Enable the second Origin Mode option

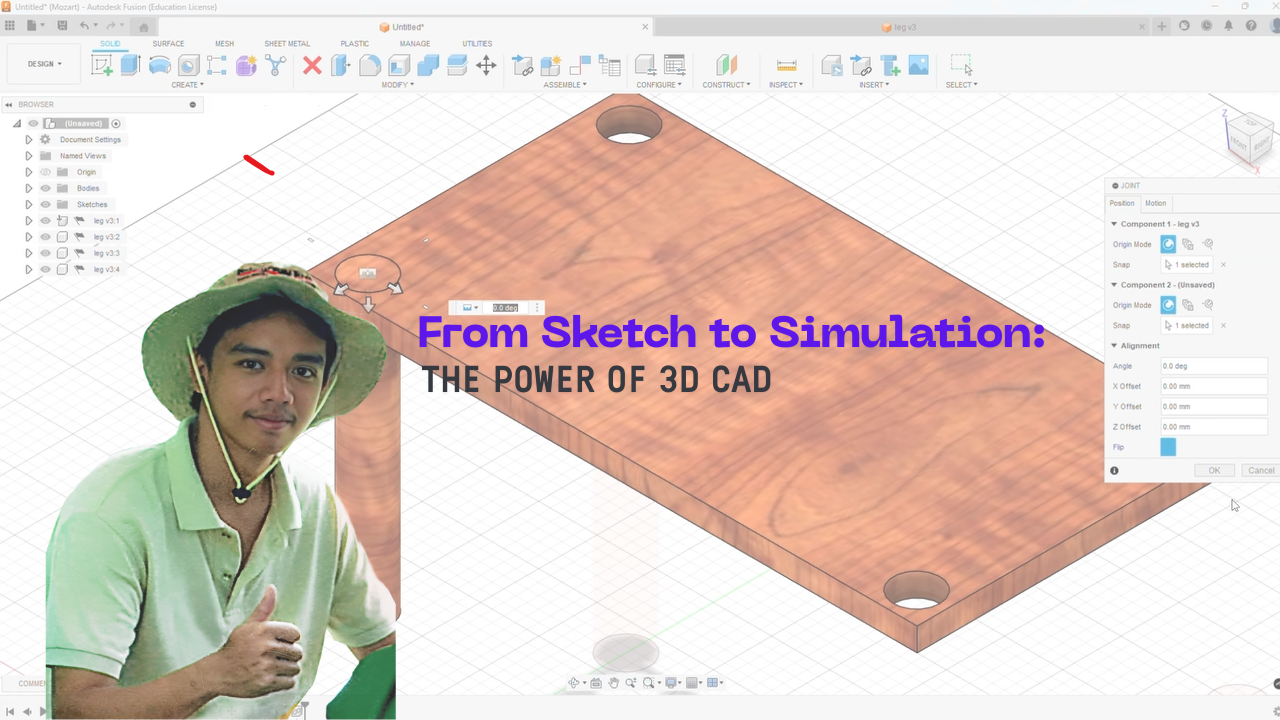1186,244
